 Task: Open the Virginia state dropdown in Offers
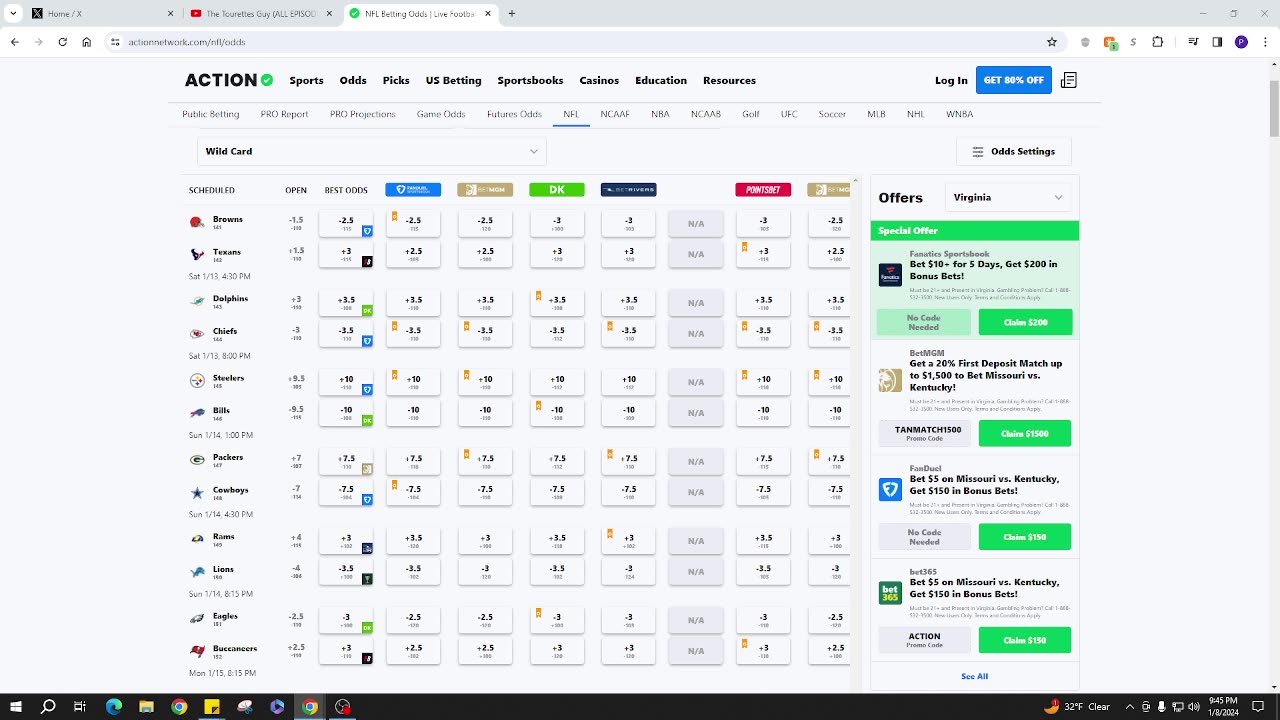pos(1008,197)
